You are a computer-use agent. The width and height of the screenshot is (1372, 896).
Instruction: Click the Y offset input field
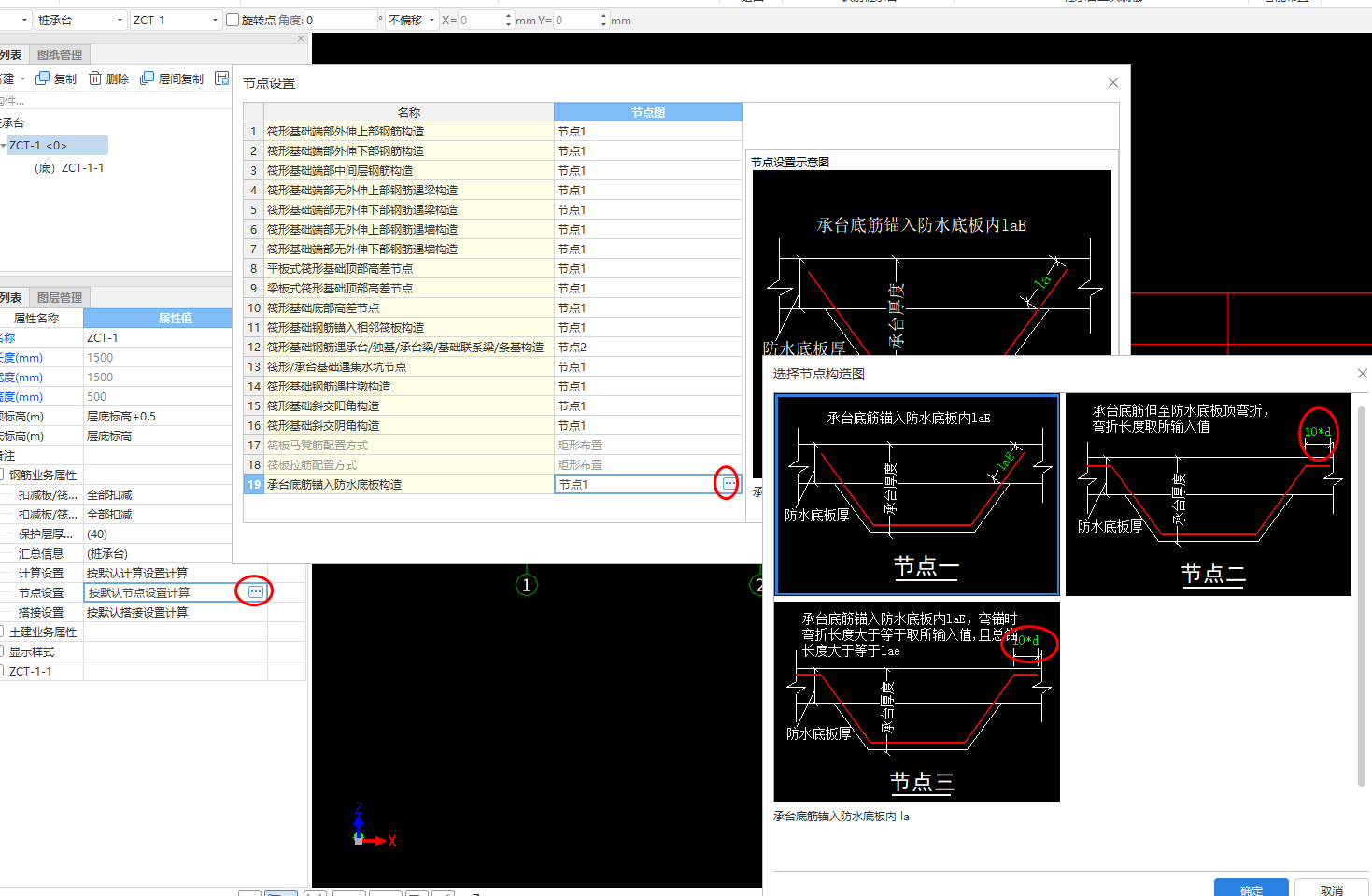tap(576, 20)
